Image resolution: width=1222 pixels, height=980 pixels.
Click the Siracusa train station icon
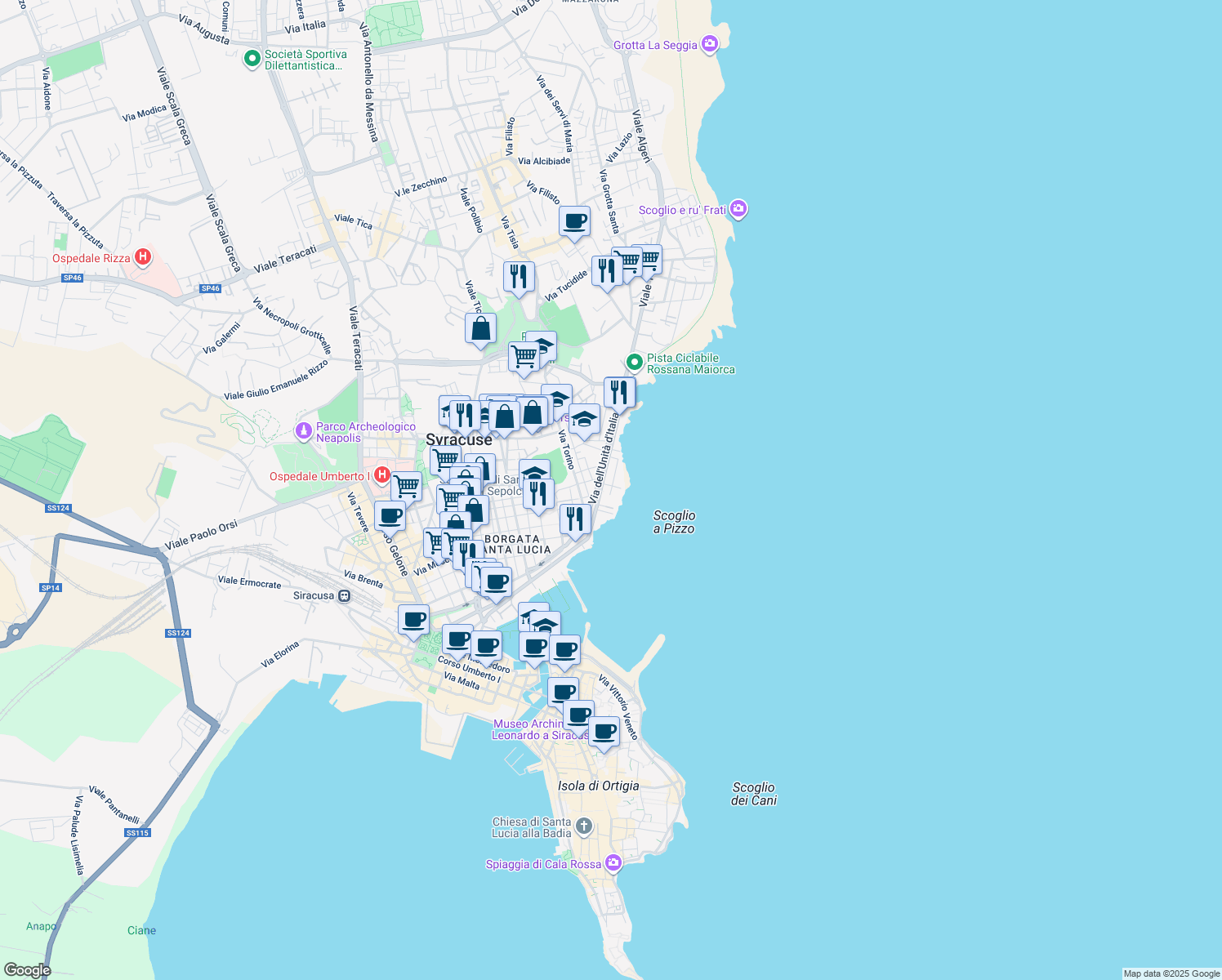(x=345, y=595)
